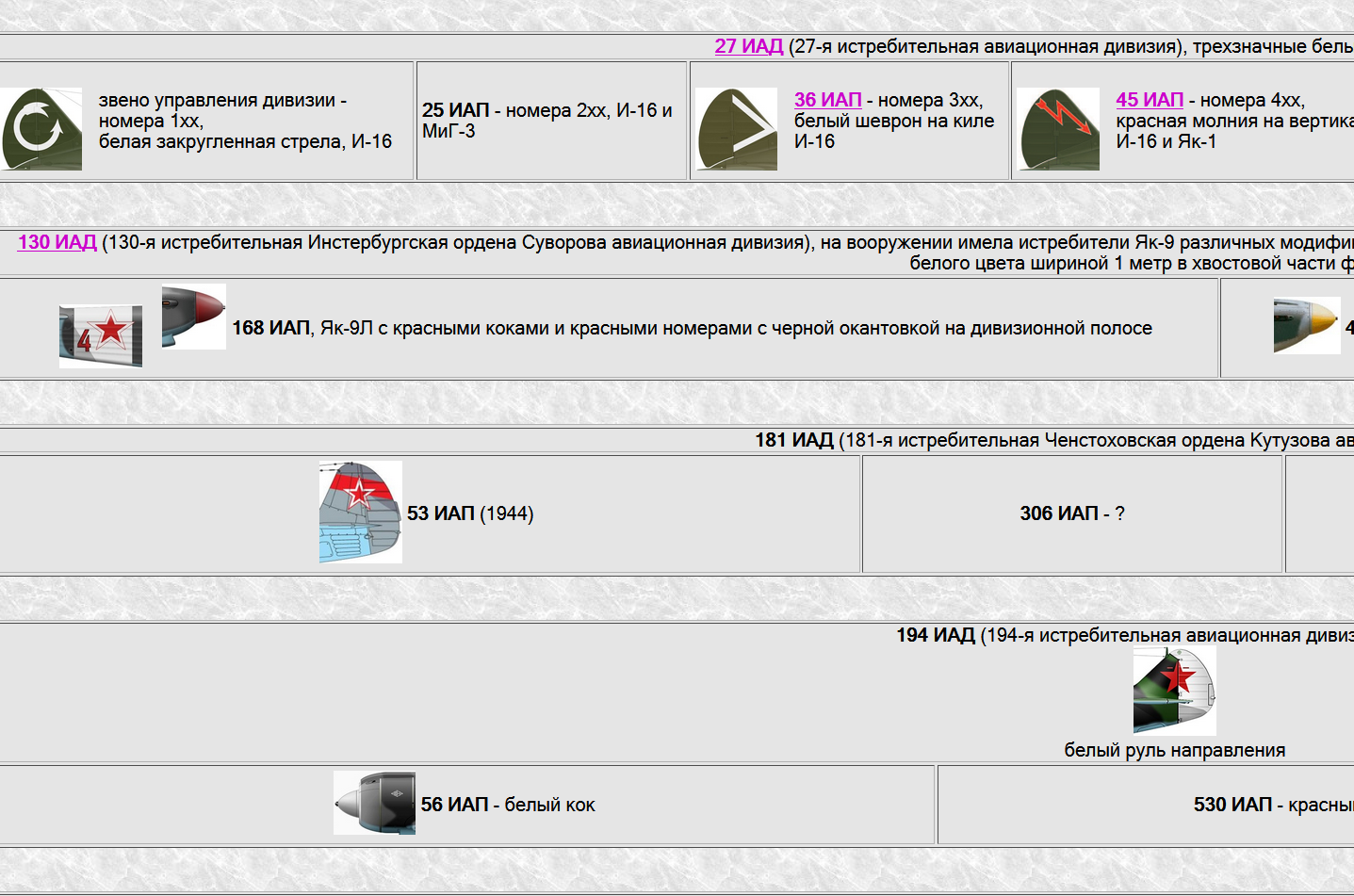The image size is (1354, 896).
Task: Click the yellow propeller spinner nose image
Action: coord(1306,325)
